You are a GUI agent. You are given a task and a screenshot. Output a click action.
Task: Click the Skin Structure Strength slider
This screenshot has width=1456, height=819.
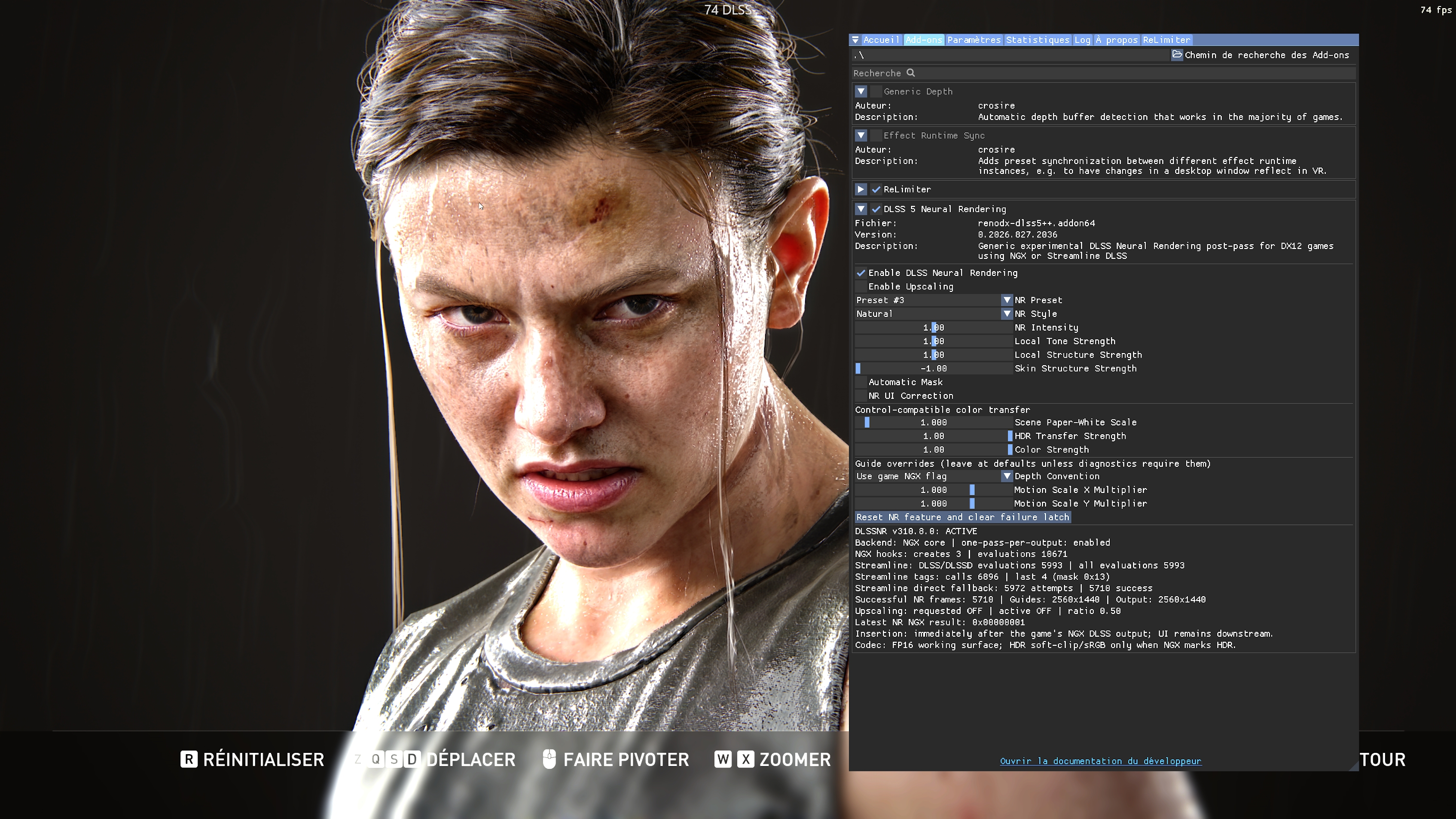(933, 368)
